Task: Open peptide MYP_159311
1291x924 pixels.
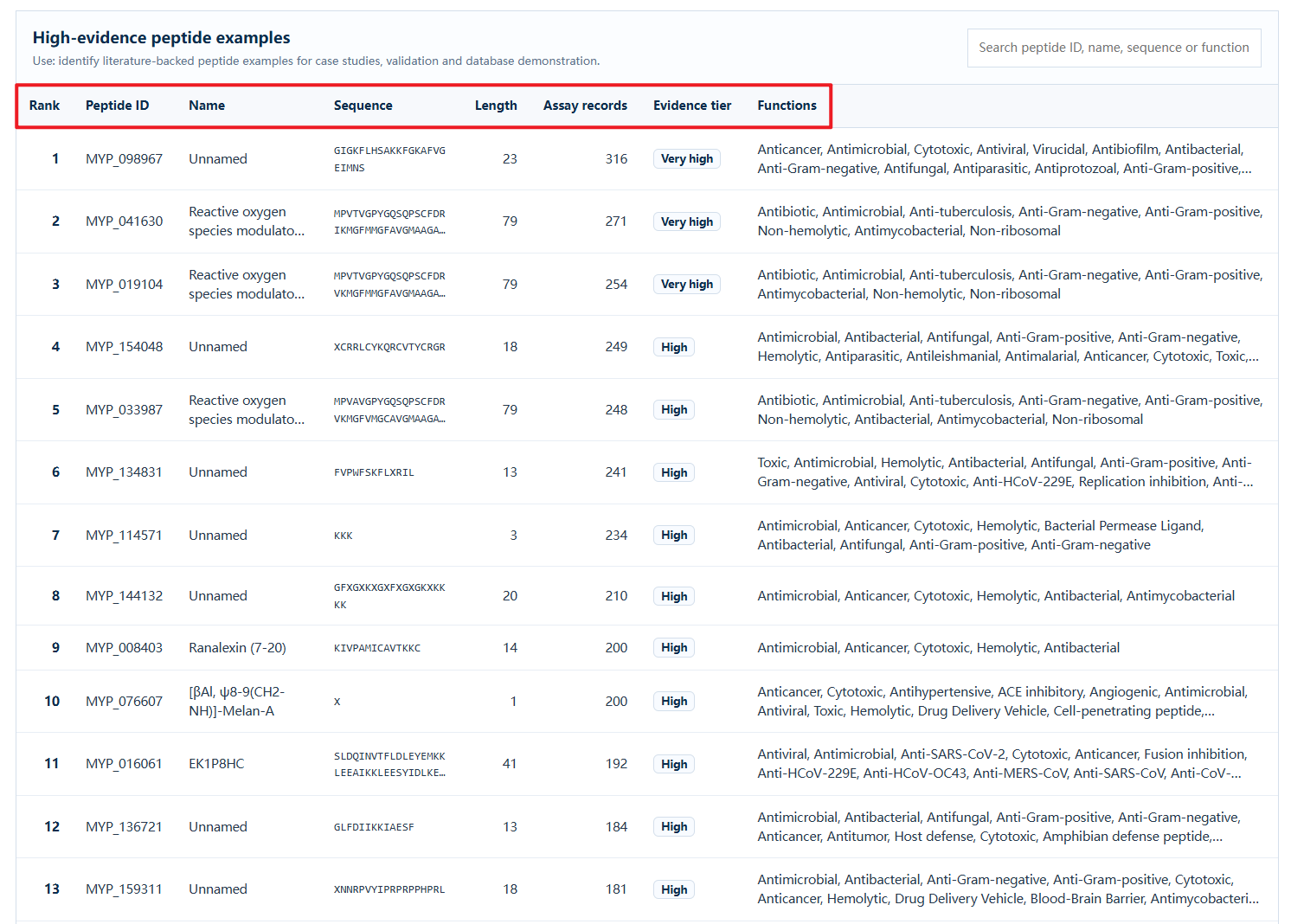Action: tap(124, 889)
